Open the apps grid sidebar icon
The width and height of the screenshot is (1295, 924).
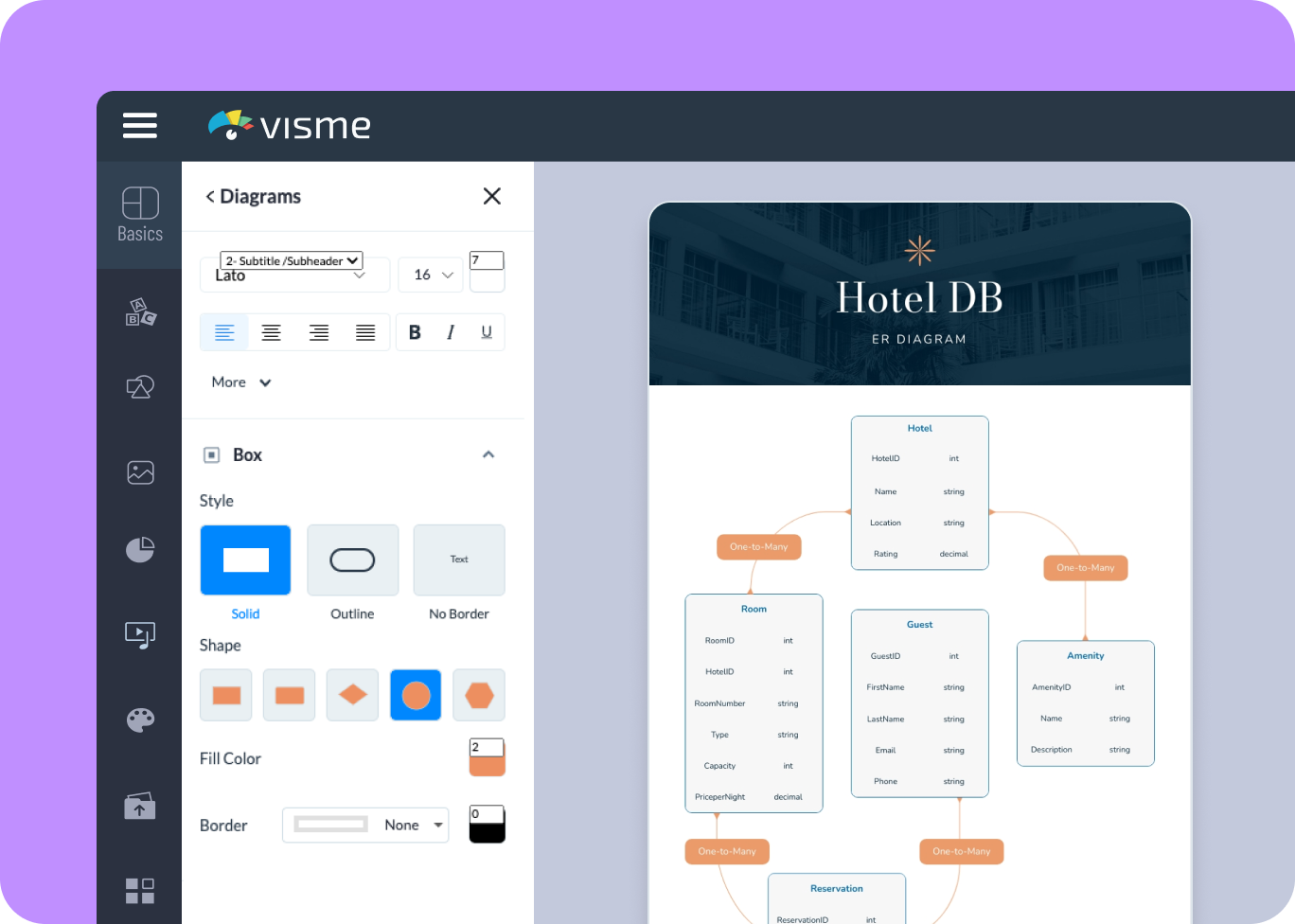click(x=140, y=890)
